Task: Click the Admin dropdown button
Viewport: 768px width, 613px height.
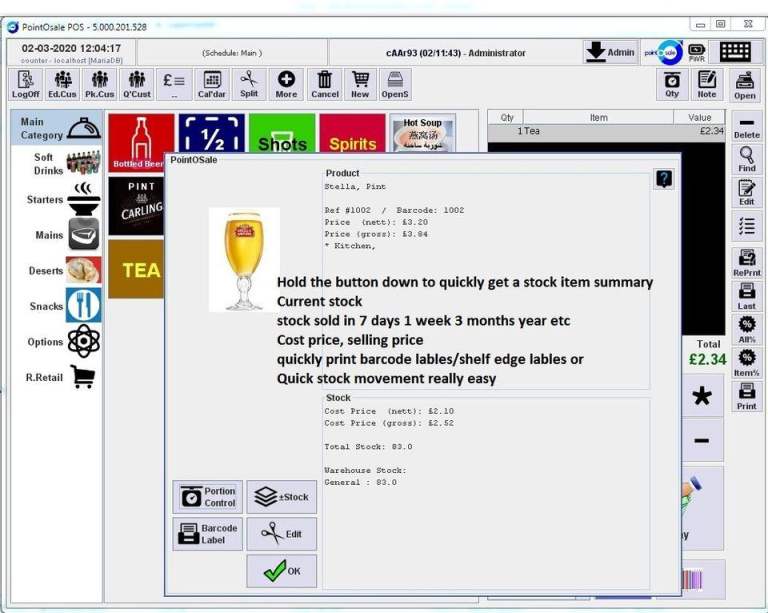Action: coord(610,52)
